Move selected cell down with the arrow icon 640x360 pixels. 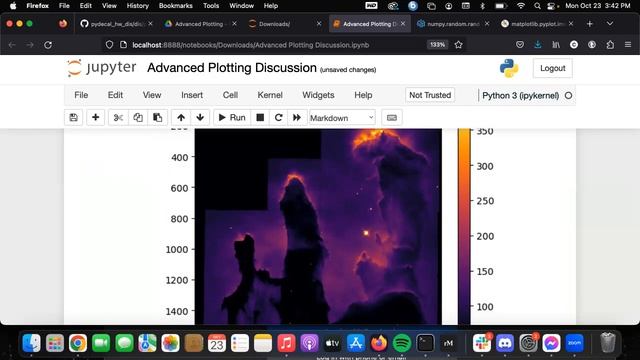click(x=200, y=118)
